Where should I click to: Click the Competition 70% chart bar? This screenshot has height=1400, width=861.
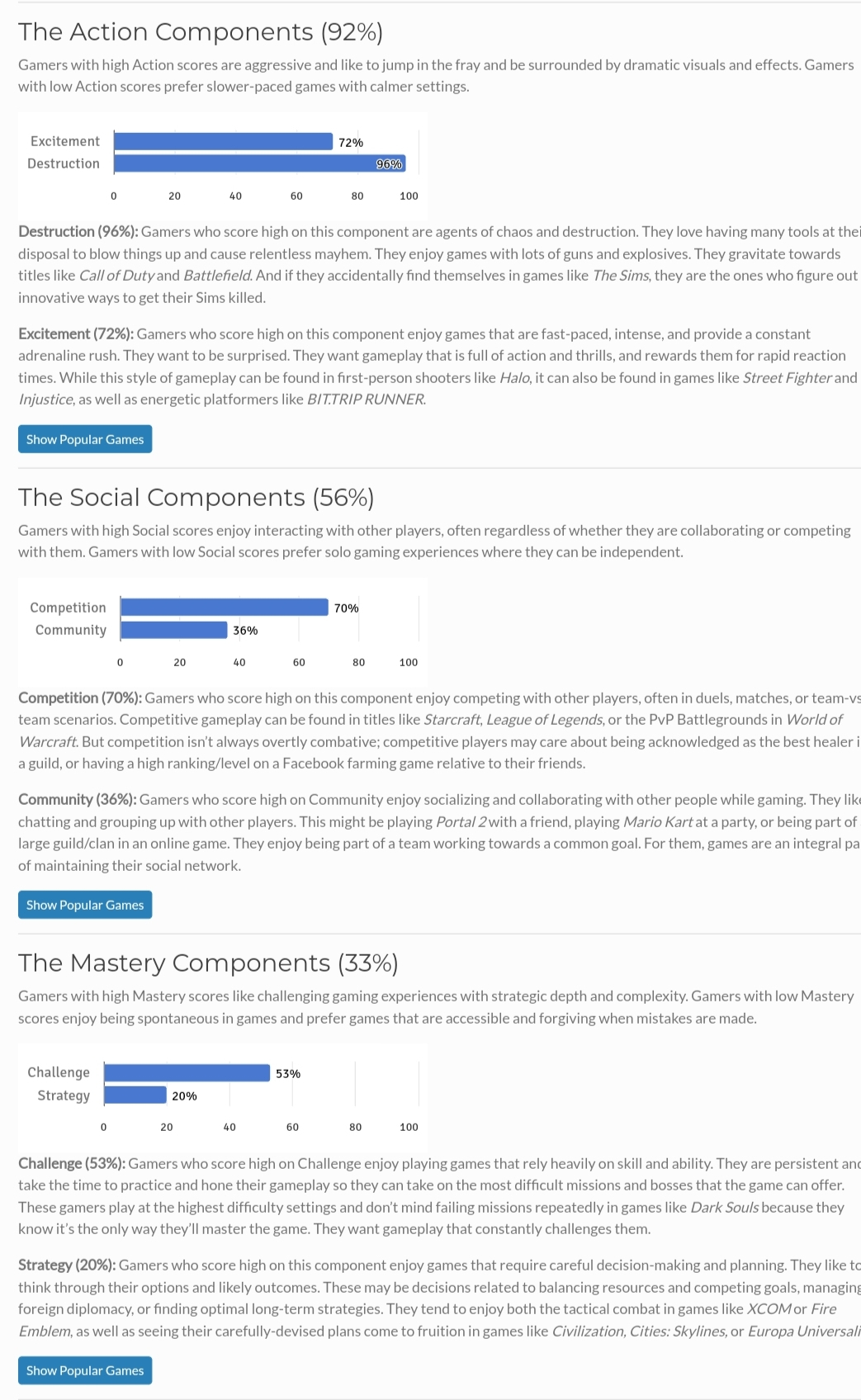tap(225, 608)
